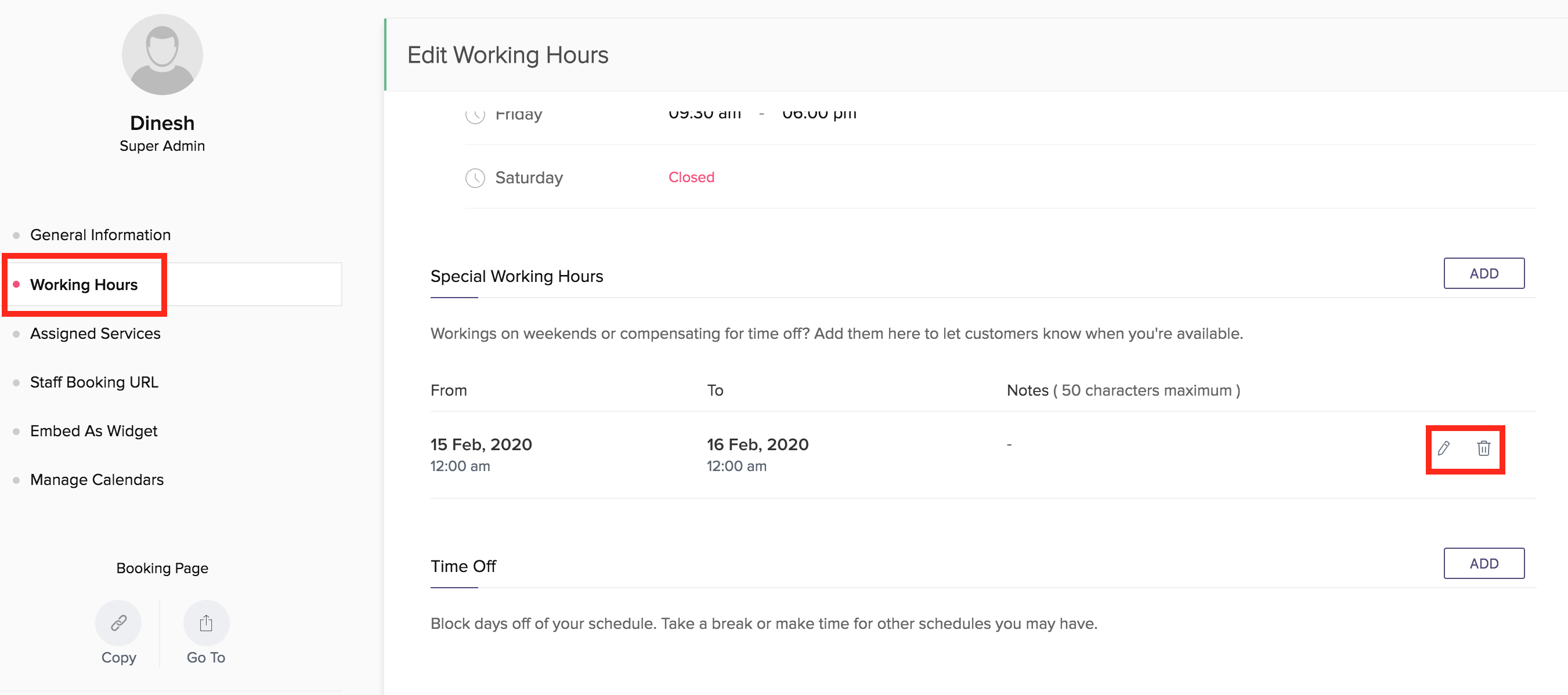Image resolution: width=1568 pixels, height=695 pixels.
Task: Select the Working Hours menu item
Action: click(84, 285)
